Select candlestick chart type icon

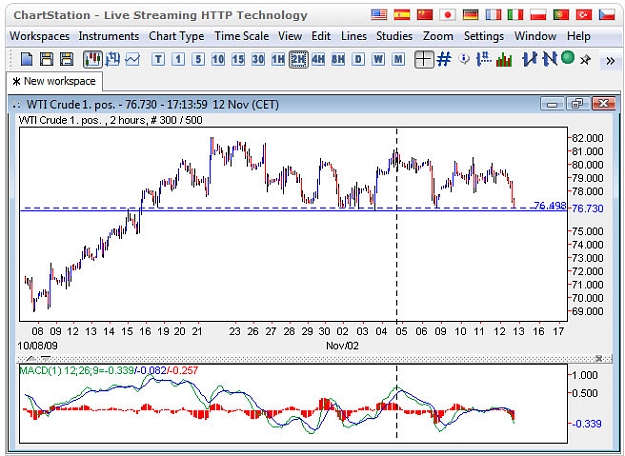tap(92, 60)
